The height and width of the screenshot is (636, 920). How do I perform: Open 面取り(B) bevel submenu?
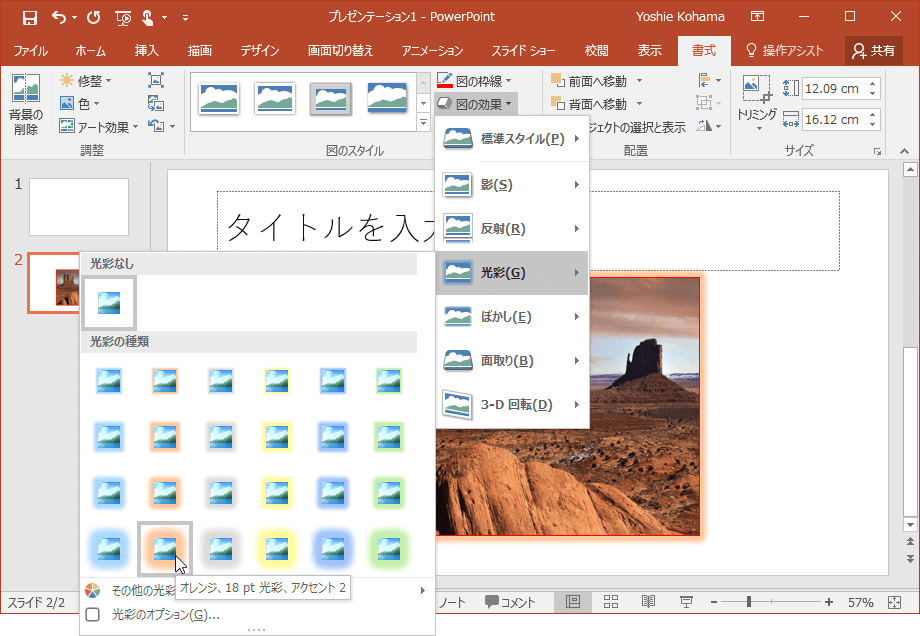tap(512, 361)
